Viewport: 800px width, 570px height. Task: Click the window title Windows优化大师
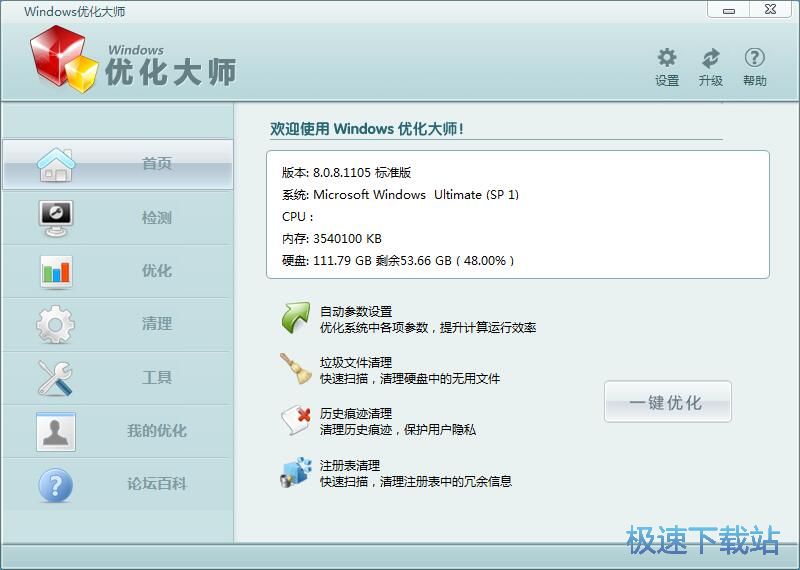[74, 11]
